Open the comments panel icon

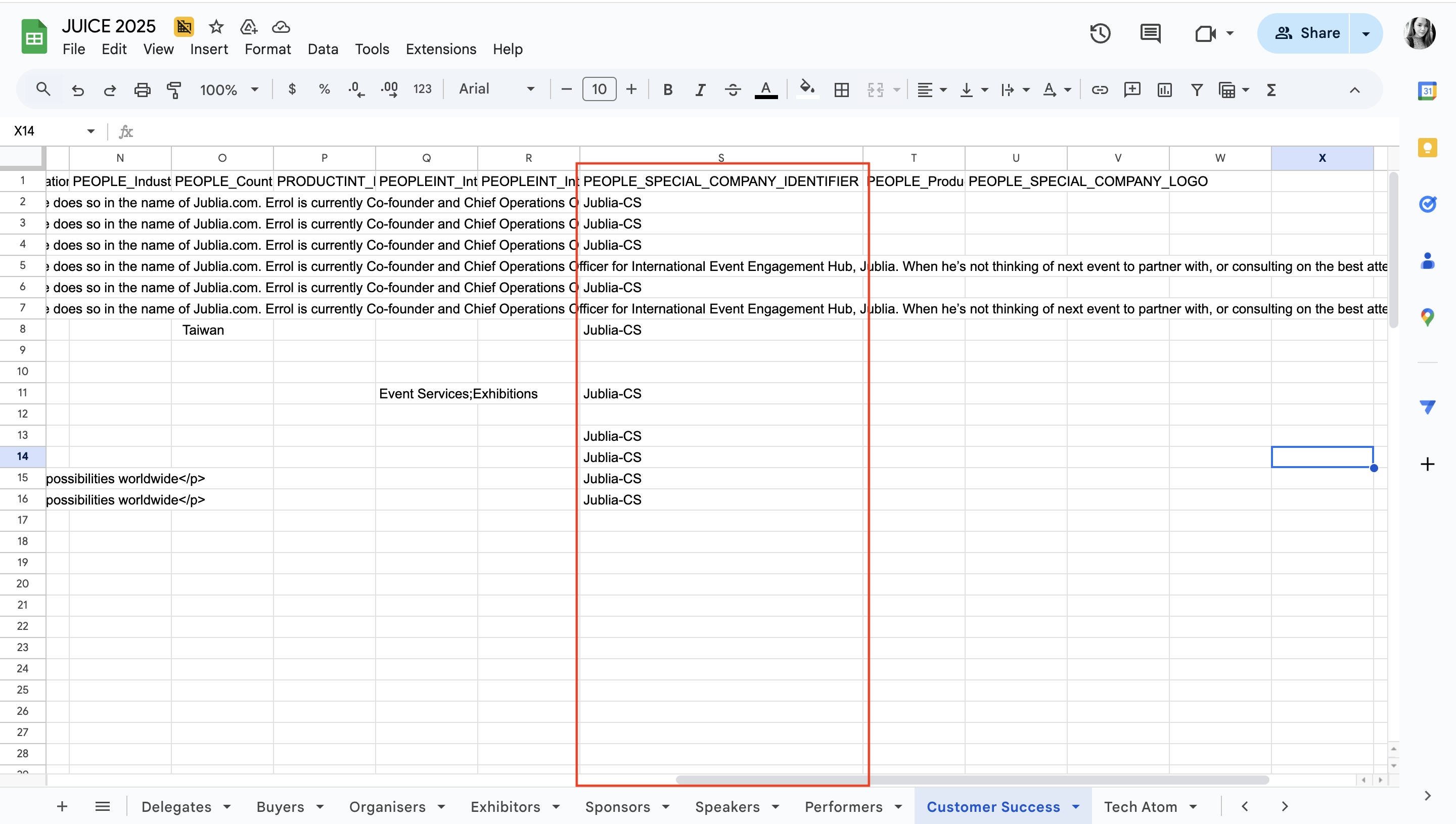coord(1150,33)
